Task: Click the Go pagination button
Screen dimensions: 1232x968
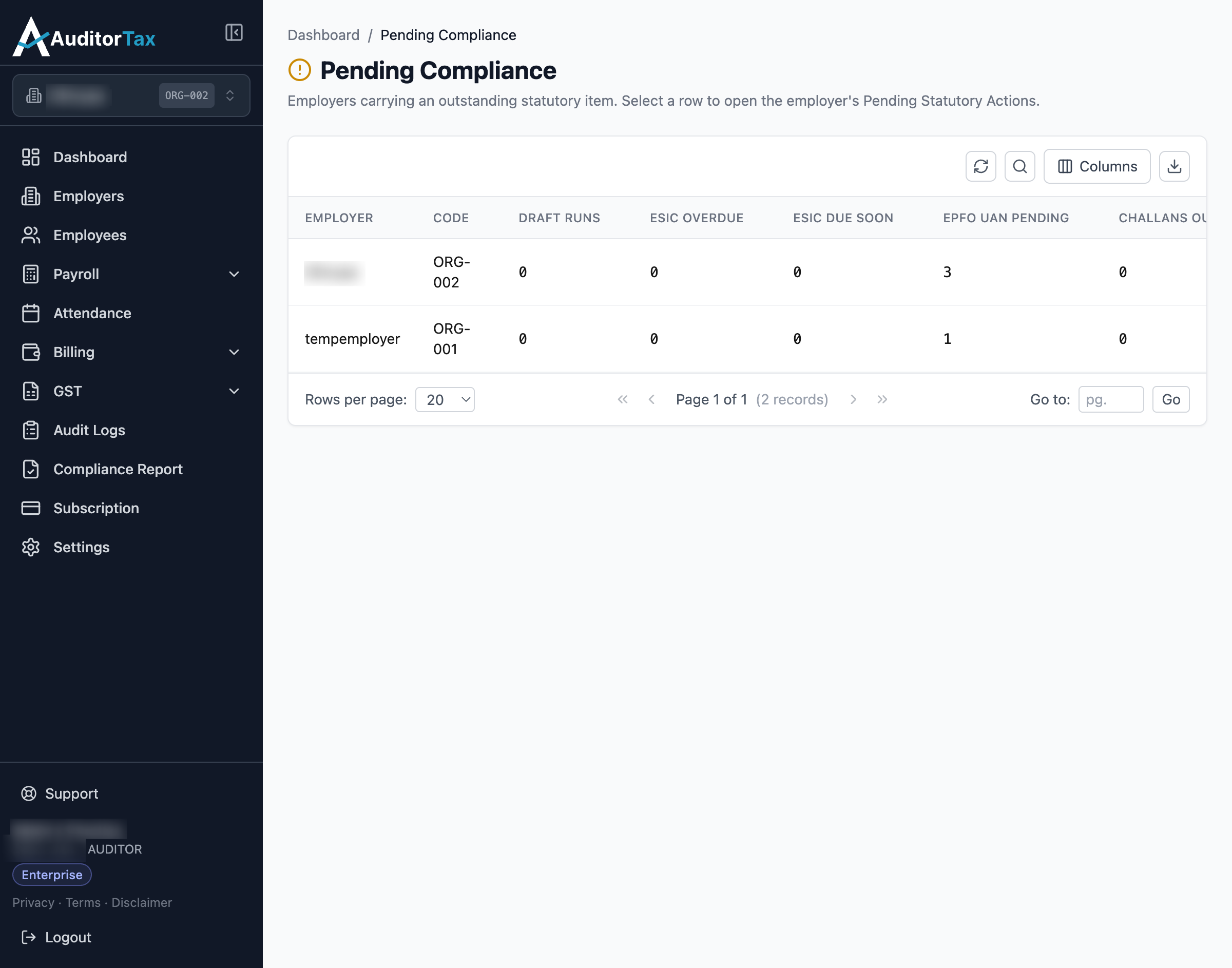Action: pos(1170,399)
